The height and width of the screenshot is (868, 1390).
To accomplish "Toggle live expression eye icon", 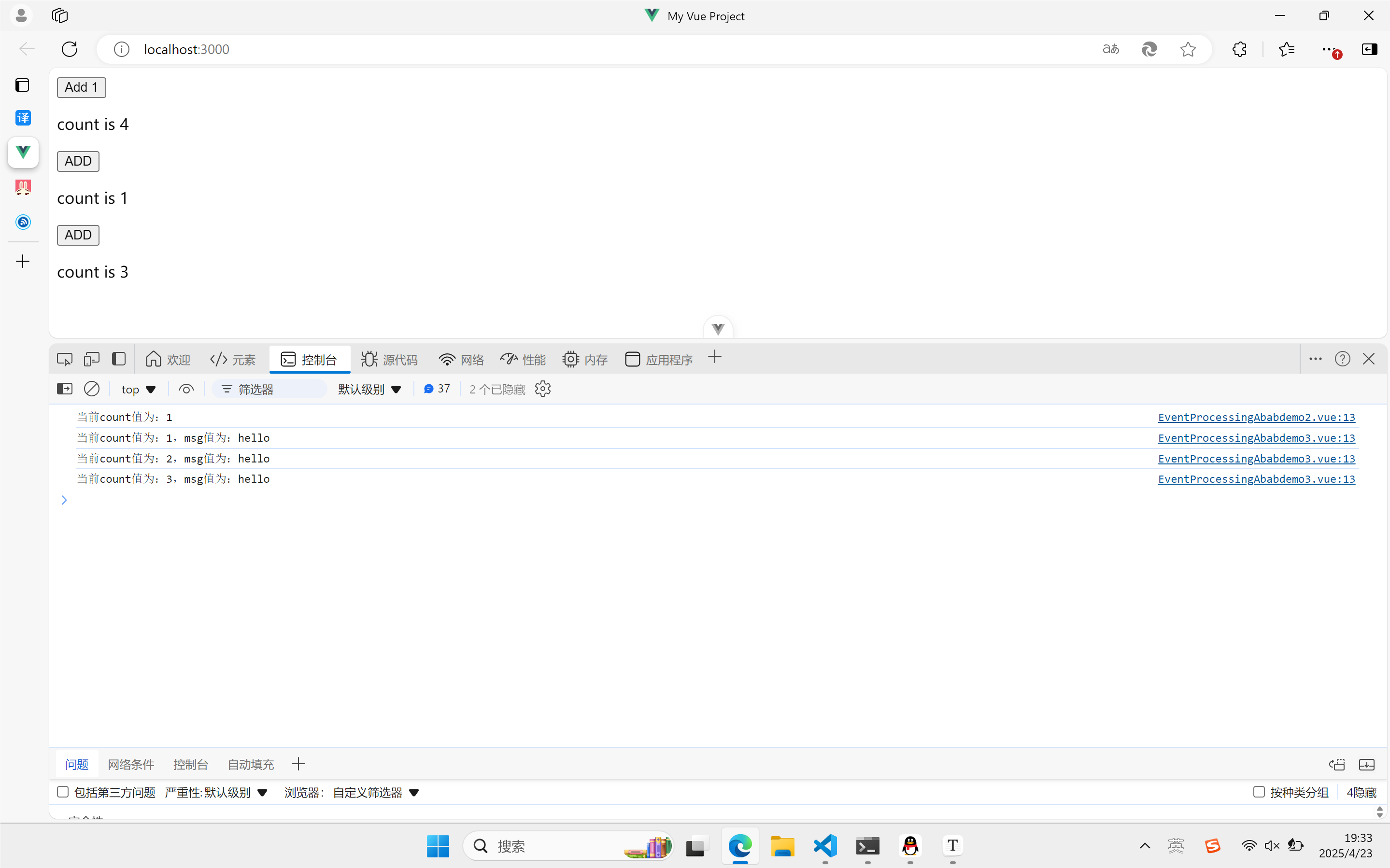I will pyautogui.click(x=186, y=389).
